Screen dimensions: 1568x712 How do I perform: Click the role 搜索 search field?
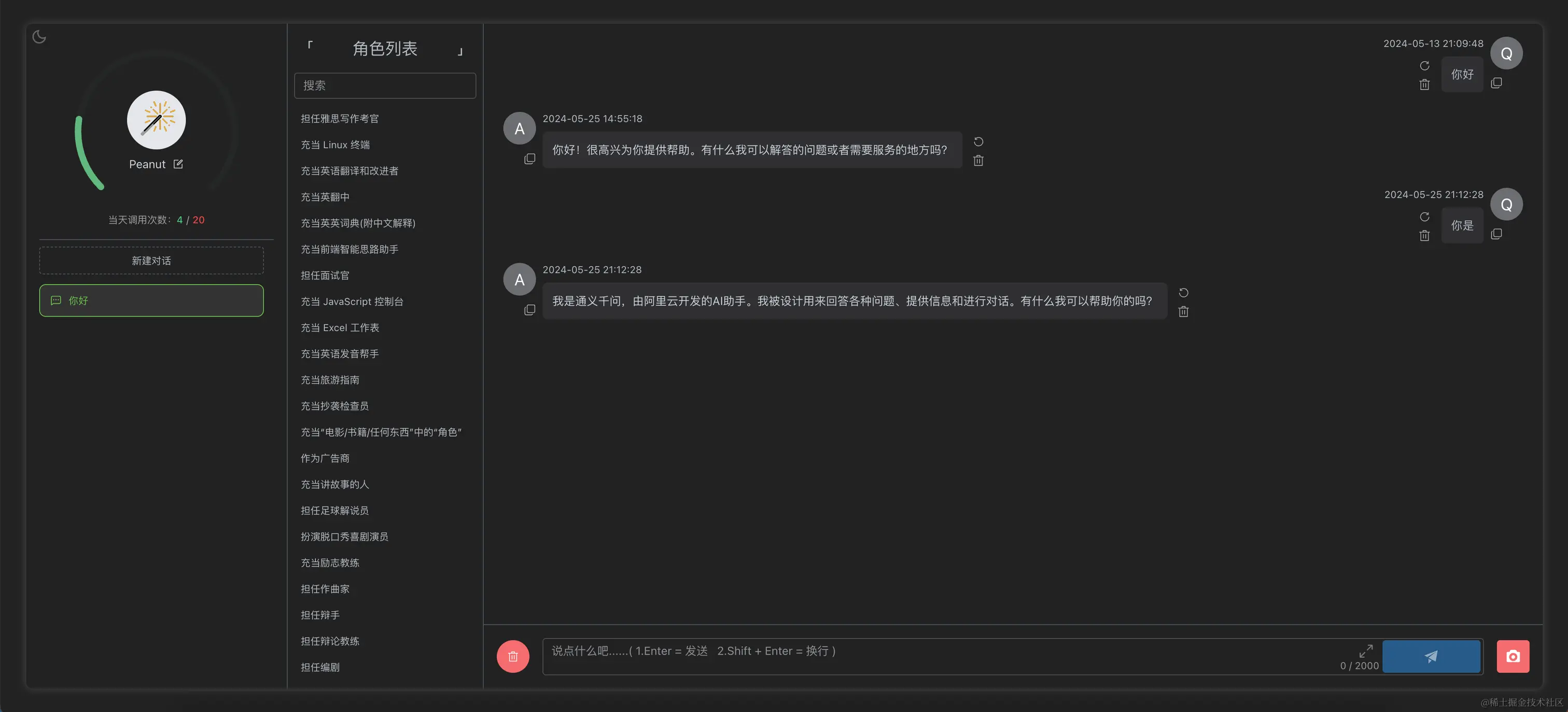385,86
